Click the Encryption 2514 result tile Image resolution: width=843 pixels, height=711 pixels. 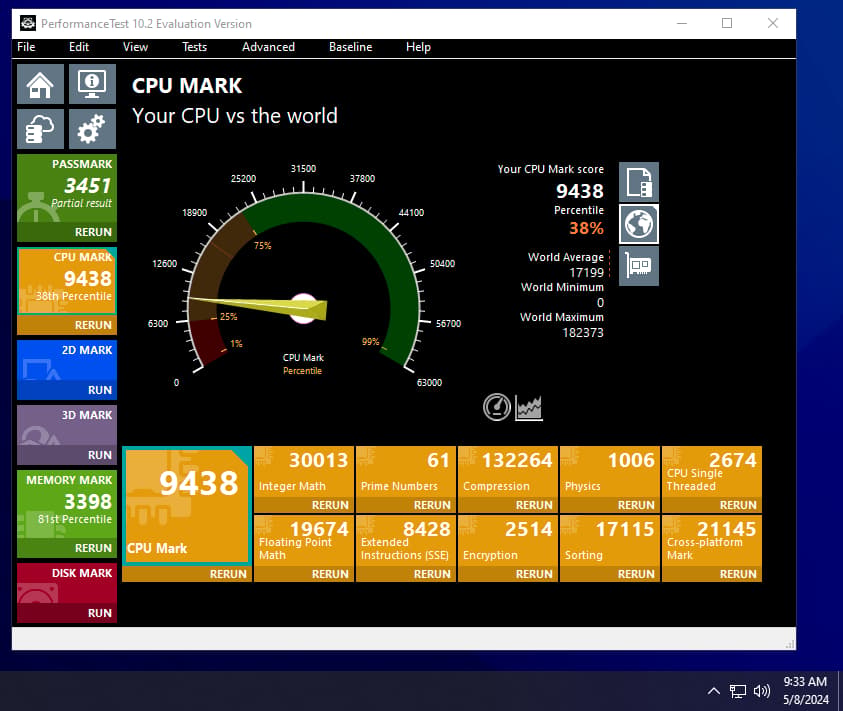[508, 541]
